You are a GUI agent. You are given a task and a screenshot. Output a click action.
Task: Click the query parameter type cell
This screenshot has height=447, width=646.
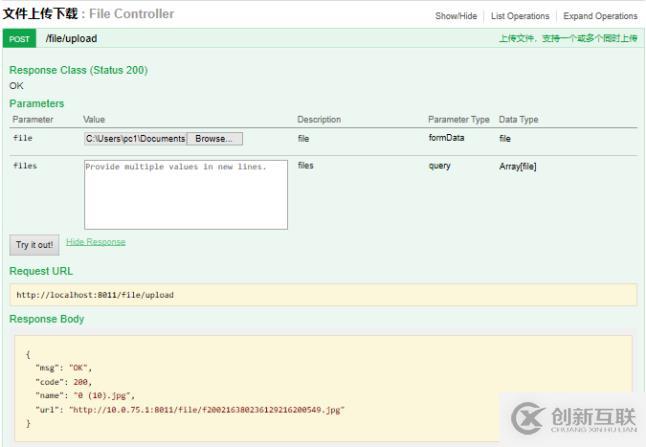[x=440, y=166]
